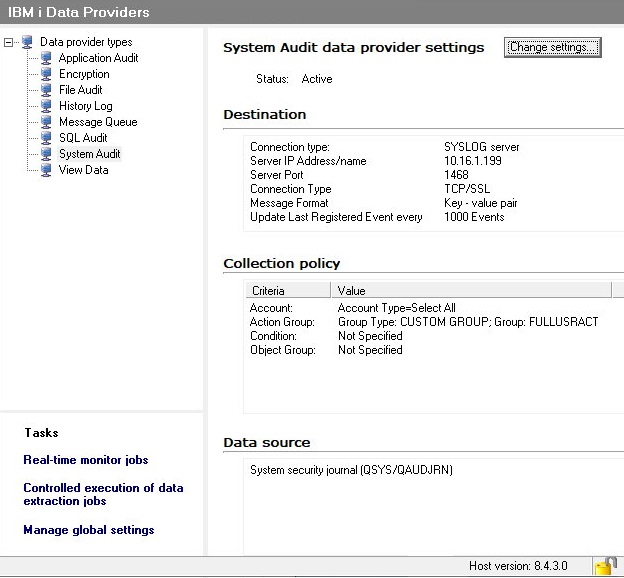Select the Condition: criteria row
This screenshot has width=624, height=578.
pos(273,336)
